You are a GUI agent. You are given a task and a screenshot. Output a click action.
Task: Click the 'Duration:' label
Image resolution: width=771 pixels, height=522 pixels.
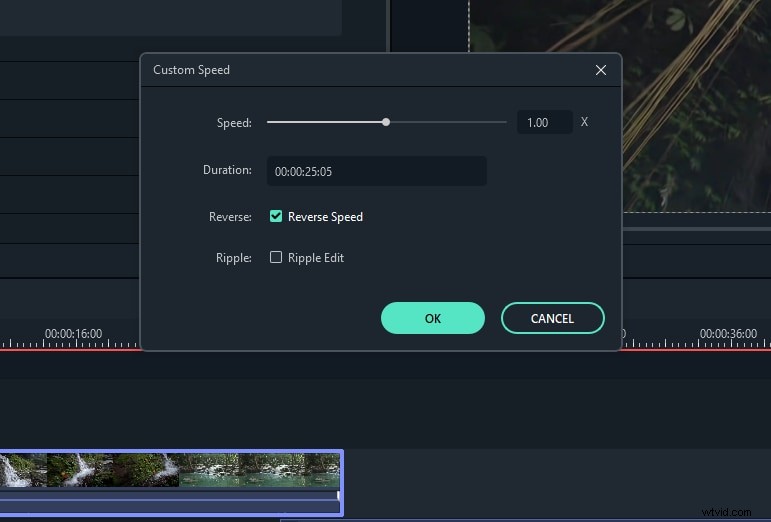[x=227, y=170]
